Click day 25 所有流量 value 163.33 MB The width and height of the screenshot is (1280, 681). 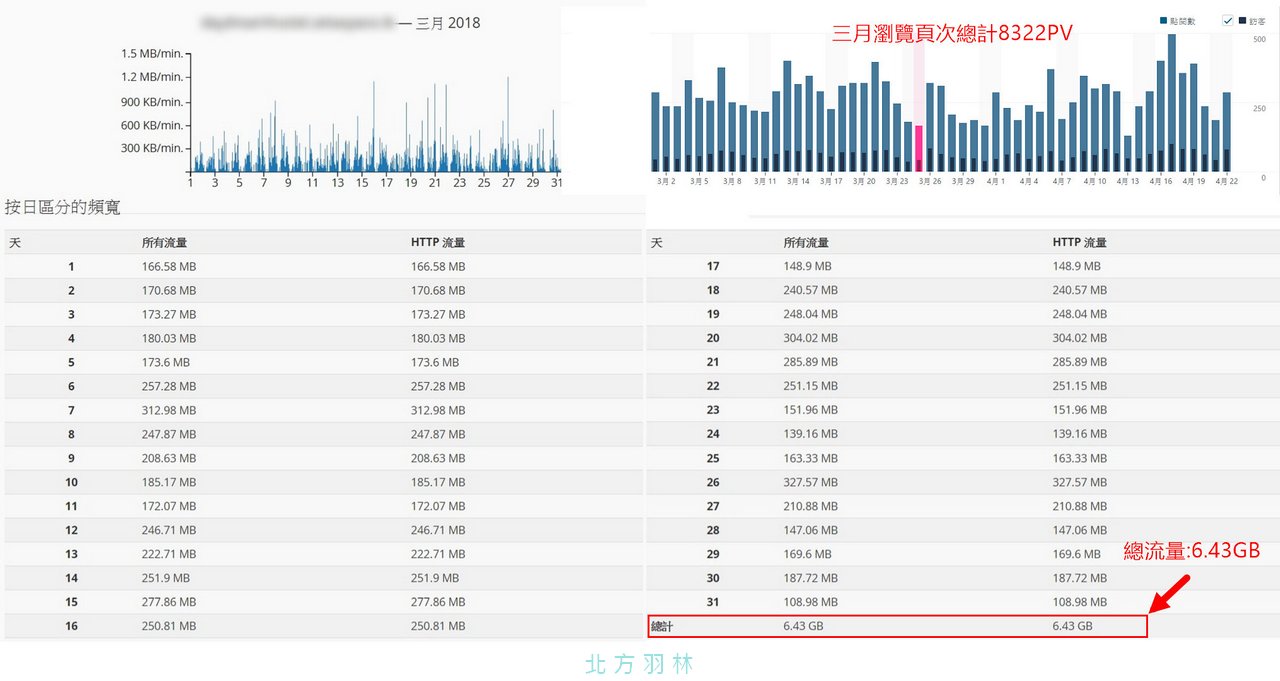(x=811, y=458)
